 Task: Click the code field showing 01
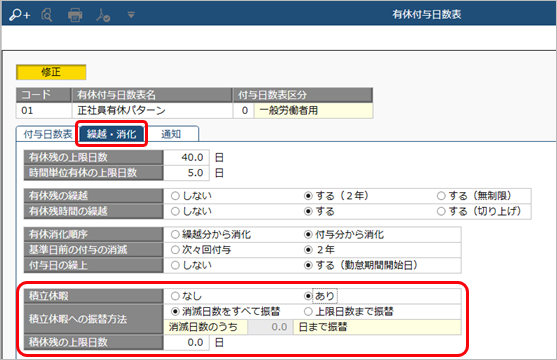[44, 111]
